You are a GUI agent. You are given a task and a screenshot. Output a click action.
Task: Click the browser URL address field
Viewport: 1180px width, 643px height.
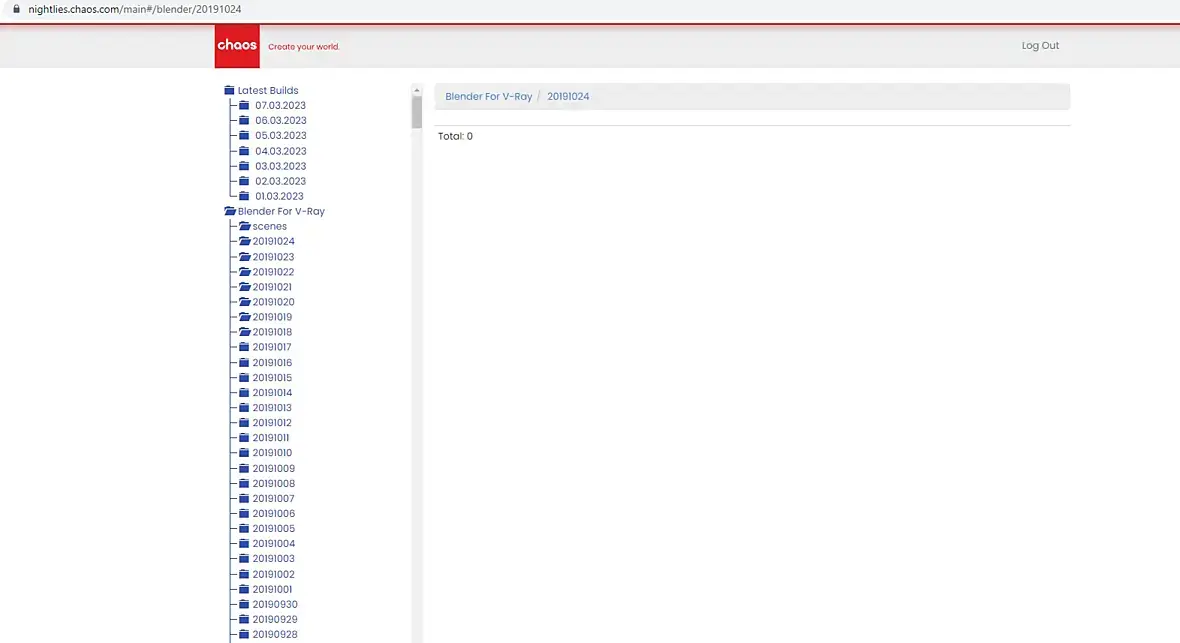coord(135,9)
